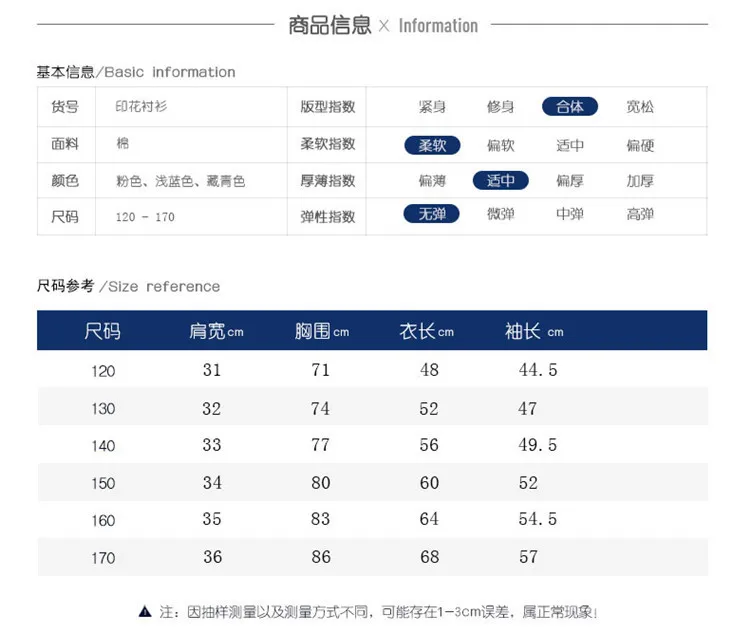This screenshot has width=750, height=633.
Task: Click the 加厚 thickness option
Action: [640, 180]
